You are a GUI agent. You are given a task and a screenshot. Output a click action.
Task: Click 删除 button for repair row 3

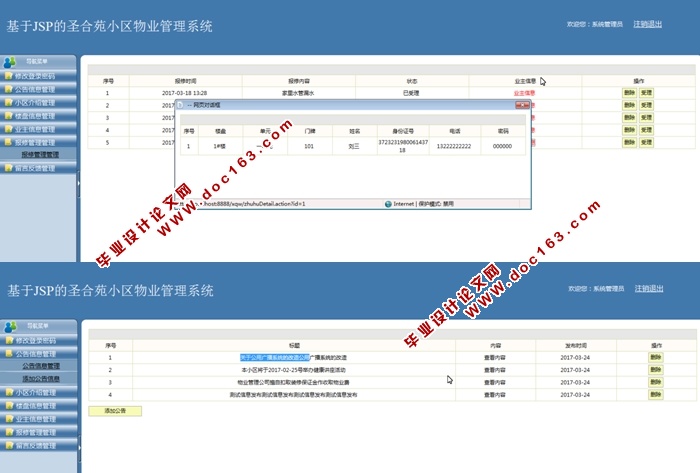pos(629,118)
